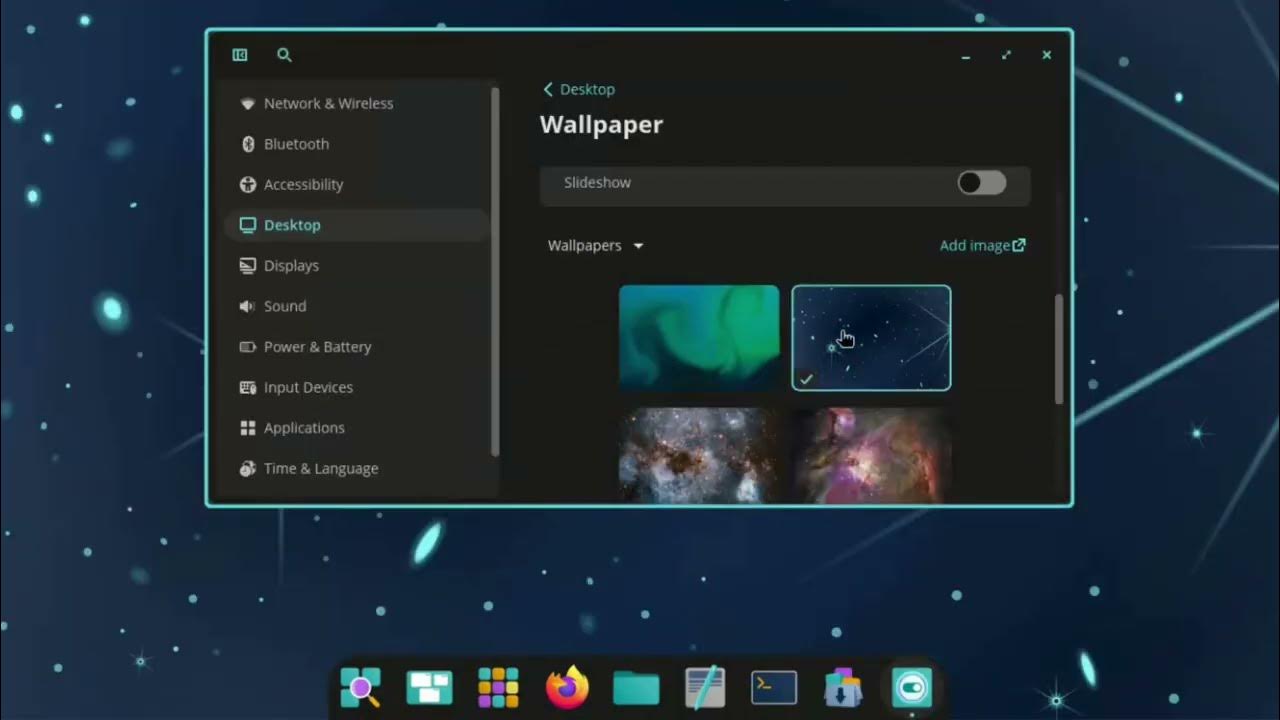Click the search icon in the header
Screen dimensions: 1280x720
[284, 55]
